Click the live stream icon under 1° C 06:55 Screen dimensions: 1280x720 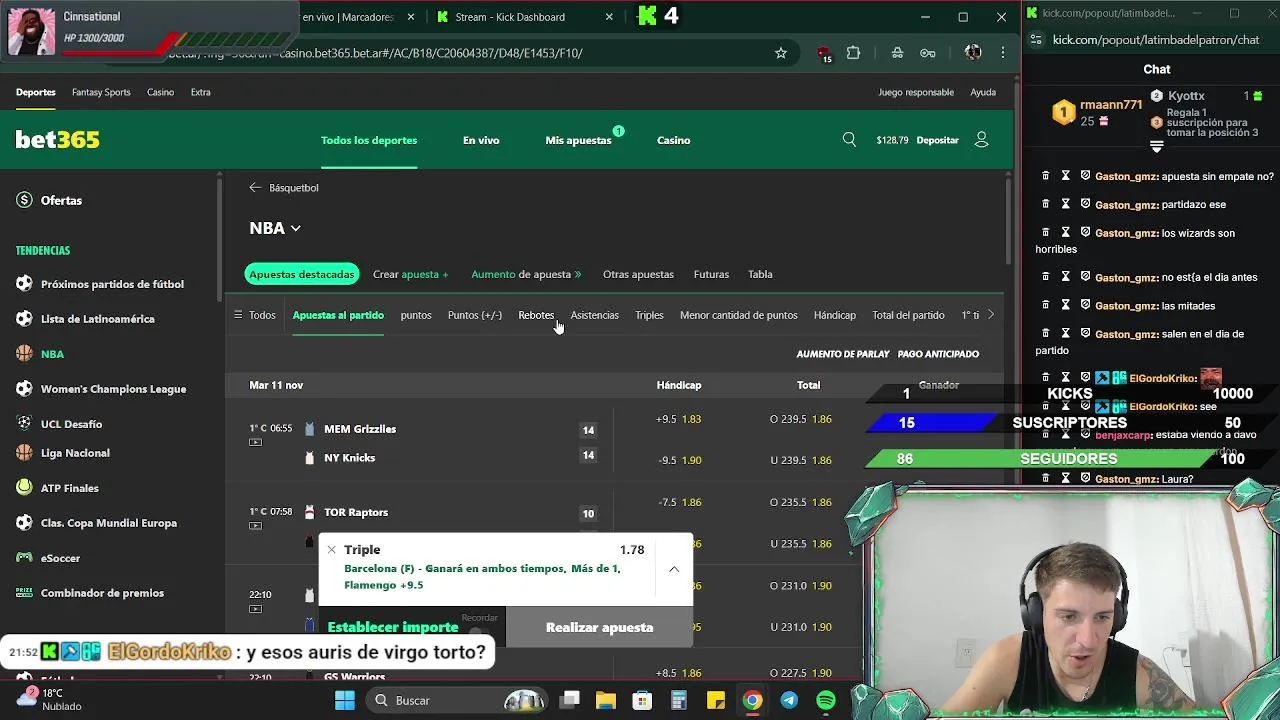255,442
